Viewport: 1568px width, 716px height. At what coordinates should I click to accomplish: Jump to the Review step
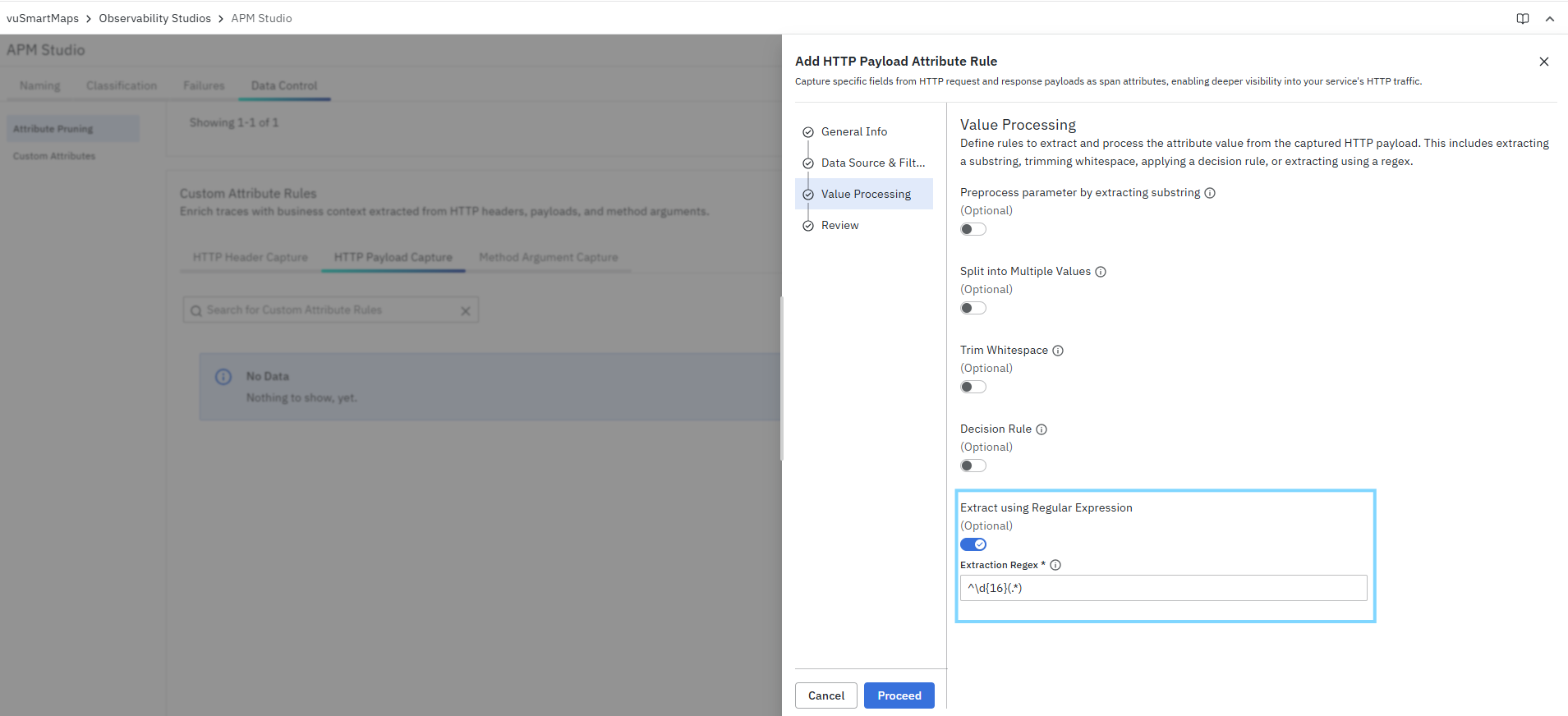pyautogui.click(x=864, y=226)
